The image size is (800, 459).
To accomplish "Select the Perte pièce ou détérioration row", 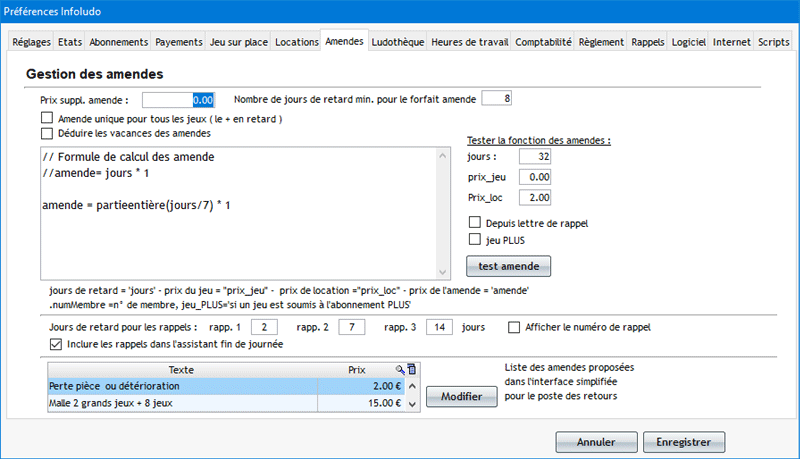I will point(180,386).
